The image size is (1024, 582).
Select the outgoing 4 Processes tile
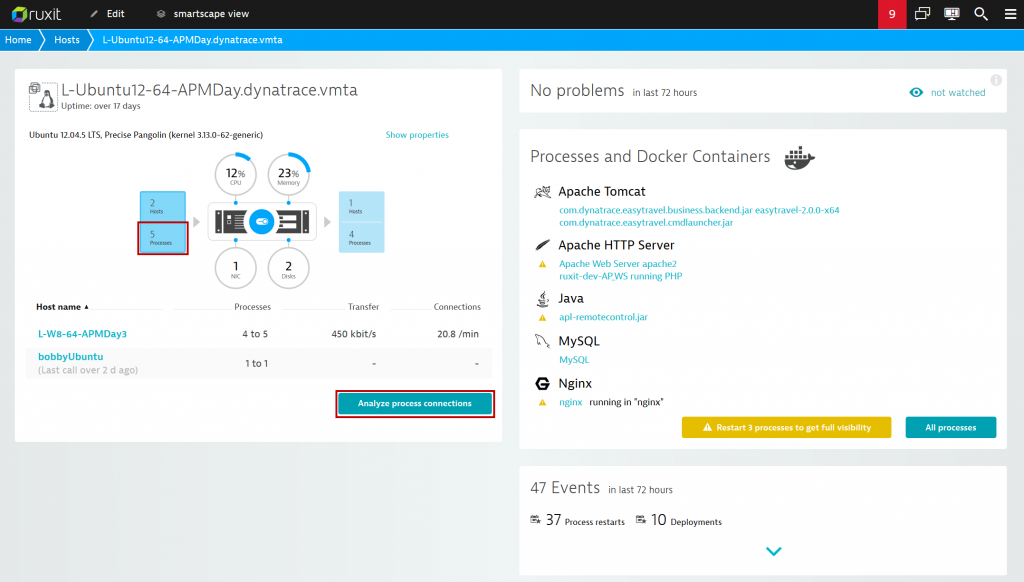[x=361, y=238]
